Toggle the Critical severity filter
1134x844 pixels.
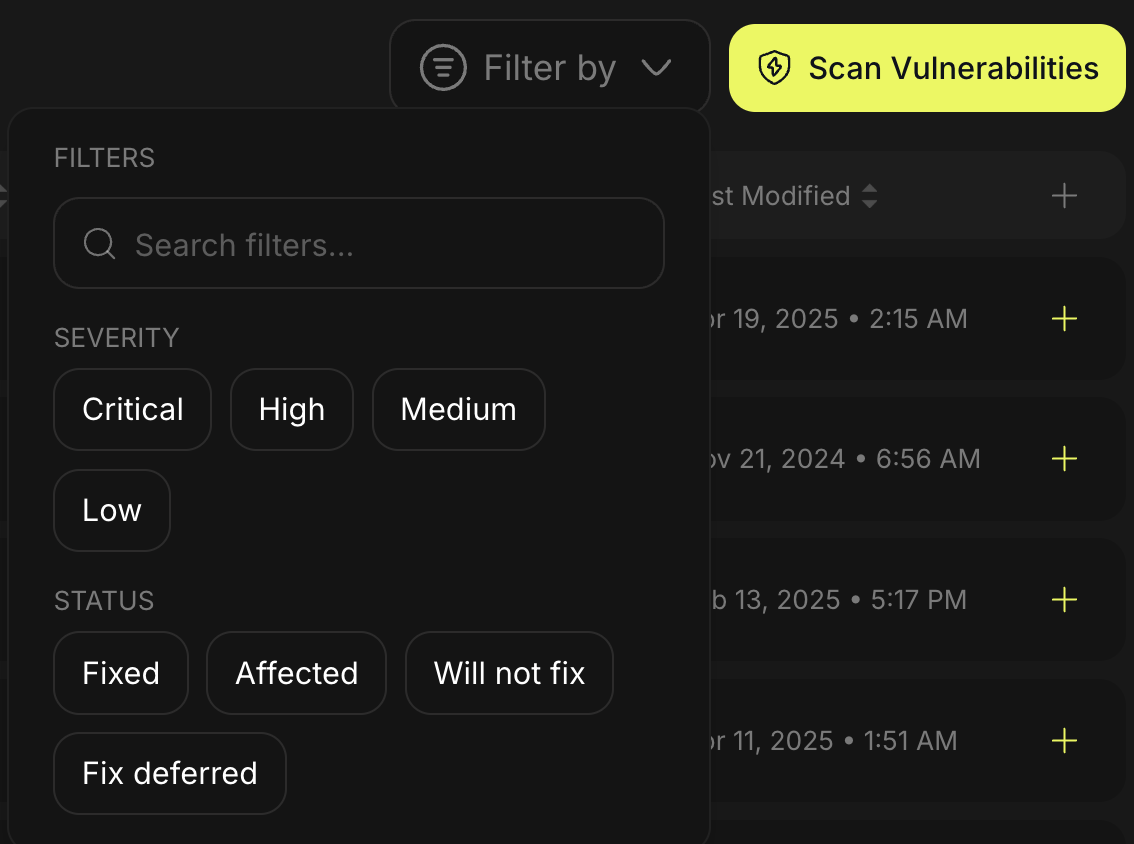[132, 409]
